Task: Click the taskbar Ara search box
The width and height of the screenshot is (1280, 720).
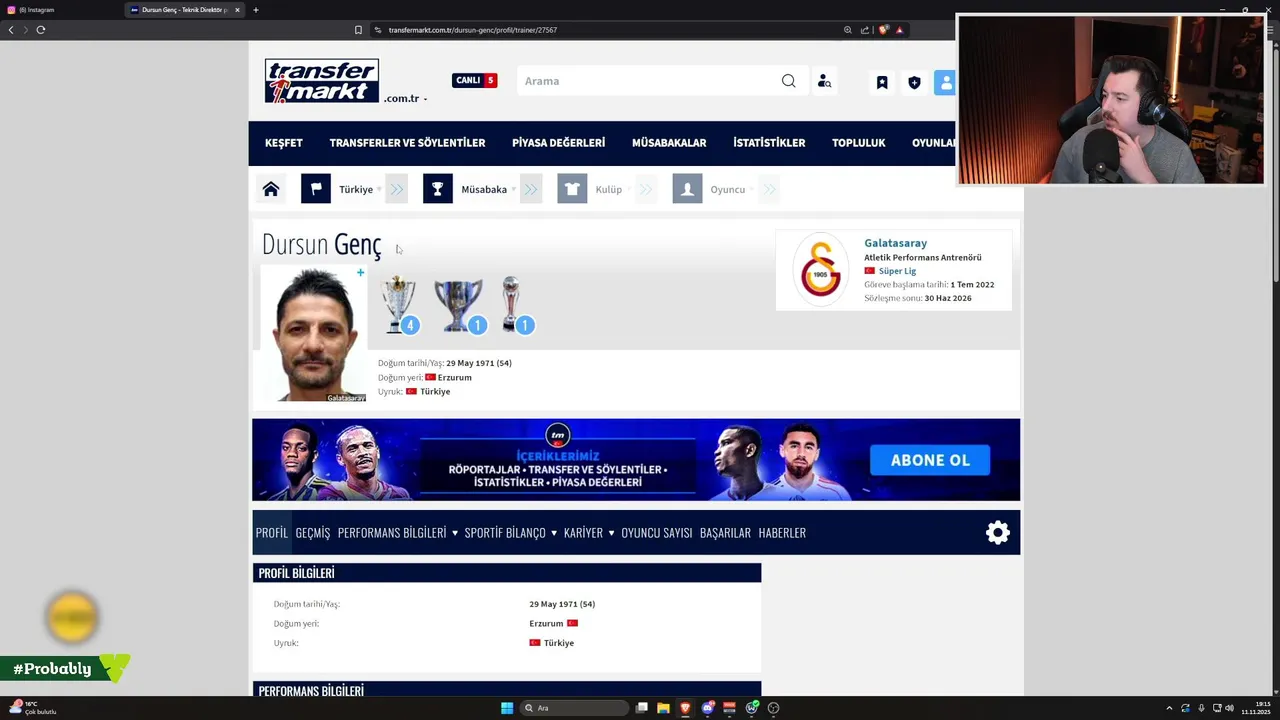Action: 575,708
